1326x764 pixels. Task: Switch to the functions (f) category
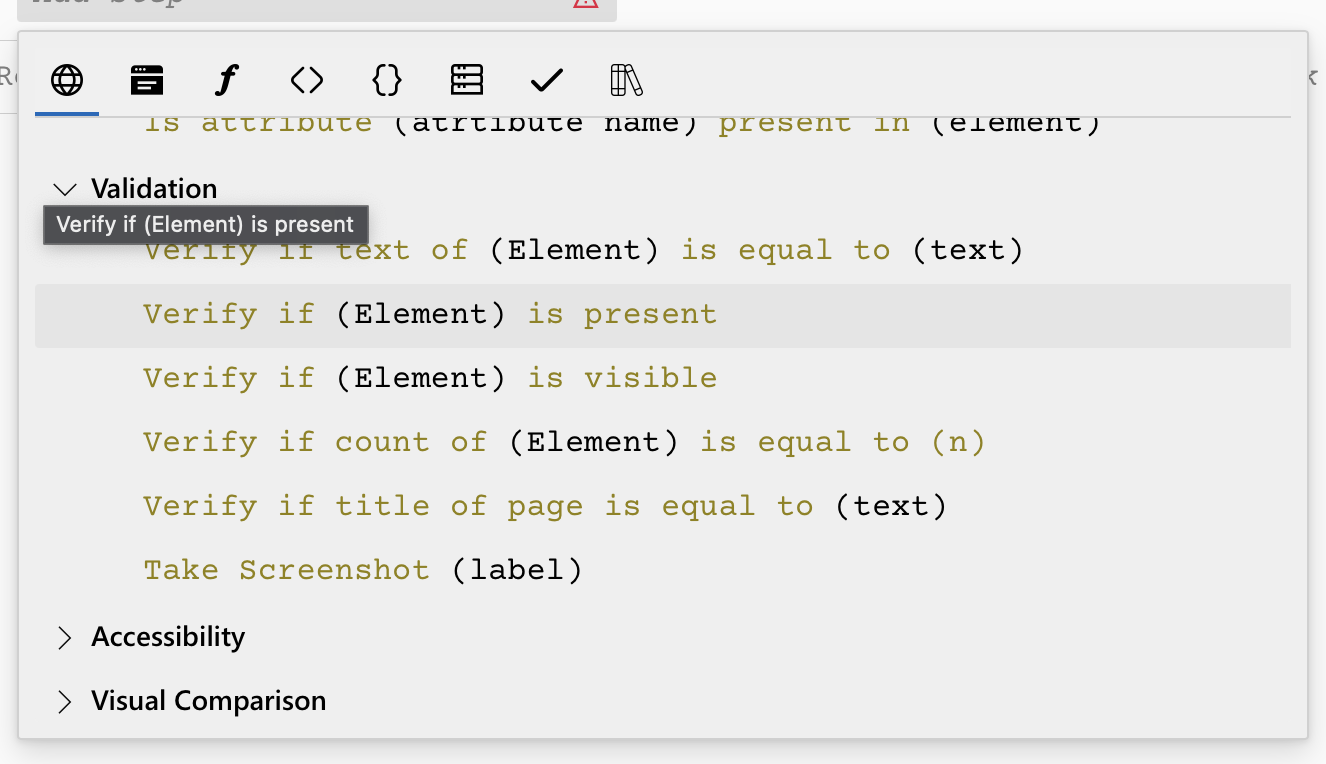tap(226, 80)
